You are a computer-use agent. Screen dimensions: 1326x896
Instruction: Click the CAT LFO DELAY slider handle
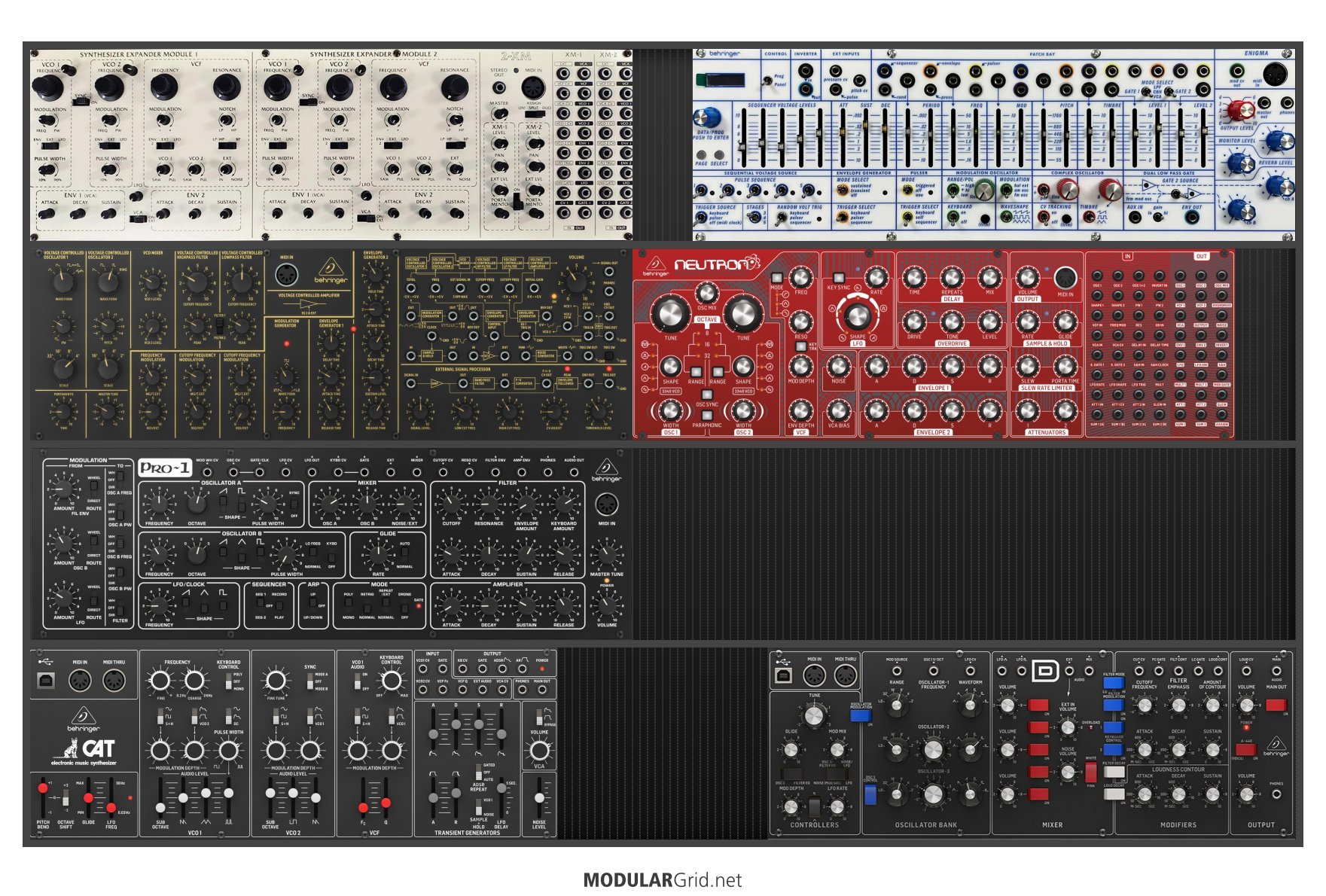pos(501,788)
